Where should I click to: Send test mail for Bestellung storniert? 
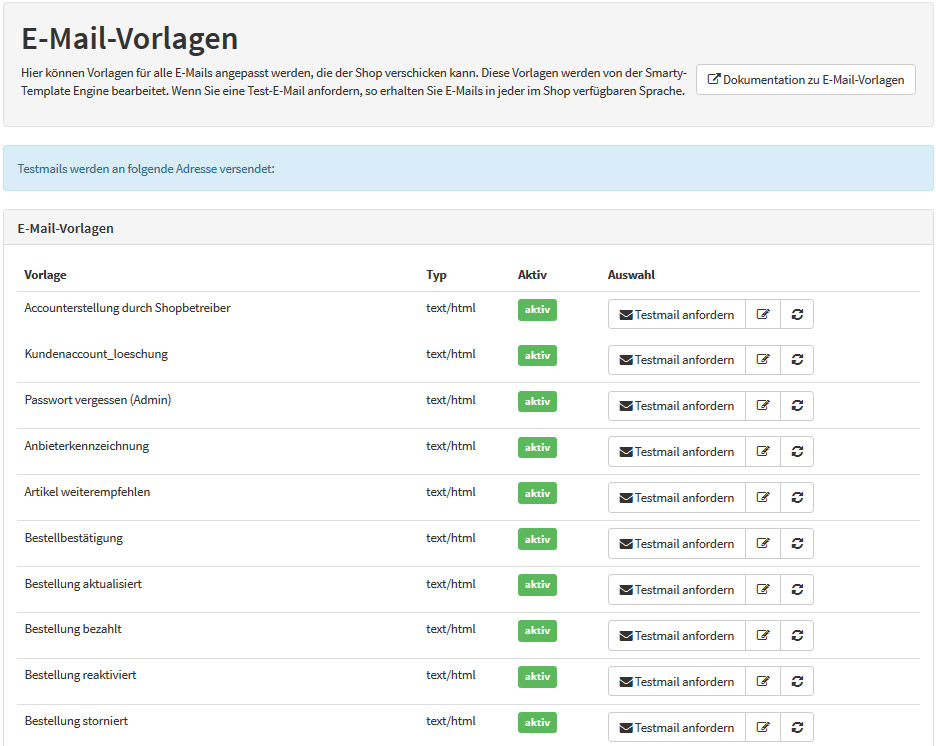tap(677, 728)
